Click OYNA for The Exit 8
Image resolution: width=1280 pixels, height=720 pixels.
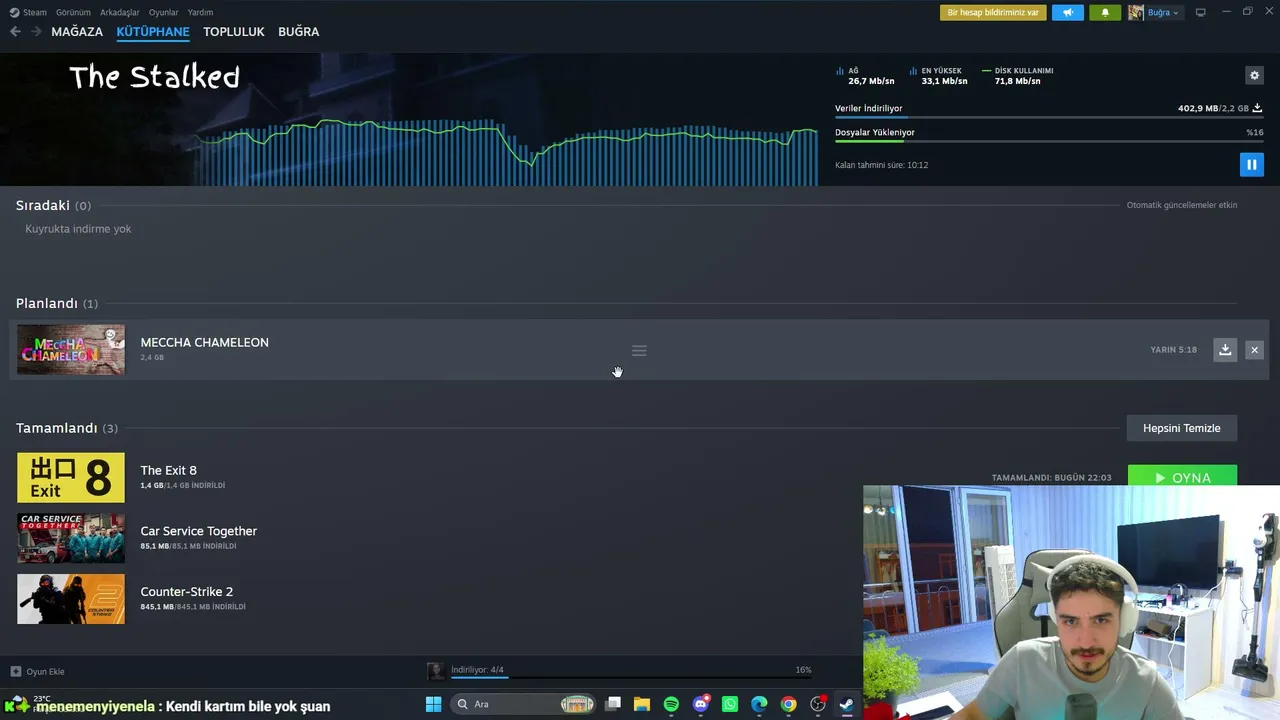click(1182, 476)
